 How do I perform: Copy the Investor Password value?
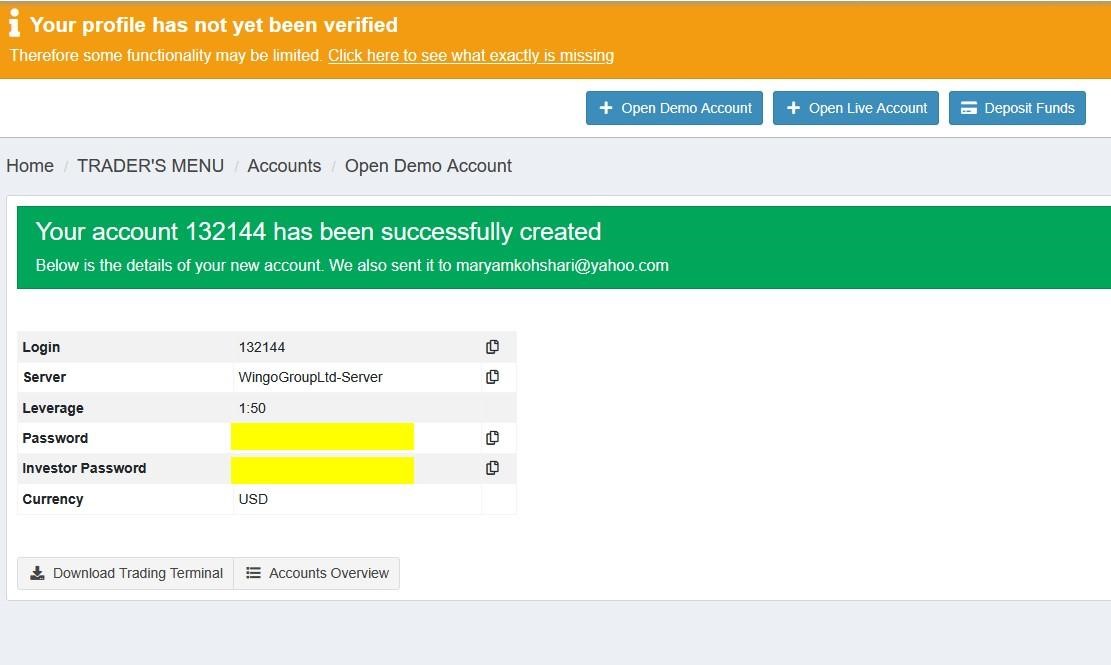[x=492, y=467]
